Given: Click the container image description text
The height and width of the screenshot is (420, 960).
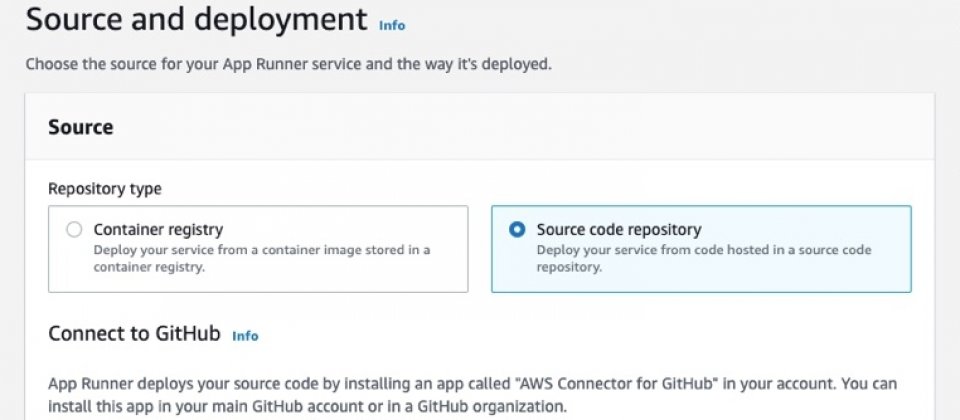Looking at the screenshot, I should pos(261,258).
